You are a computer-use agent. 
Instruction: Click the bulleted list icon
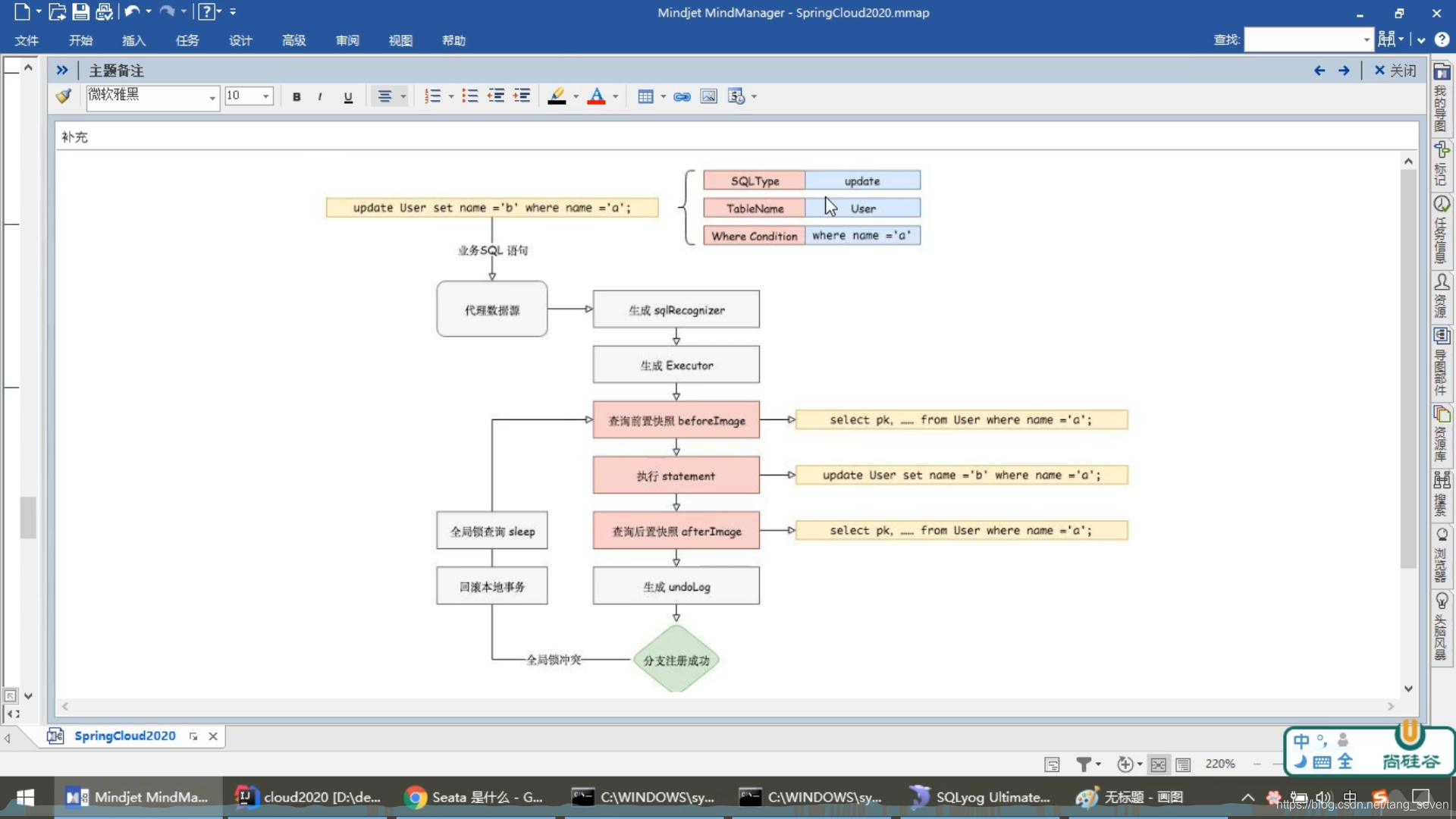[469, 96]
